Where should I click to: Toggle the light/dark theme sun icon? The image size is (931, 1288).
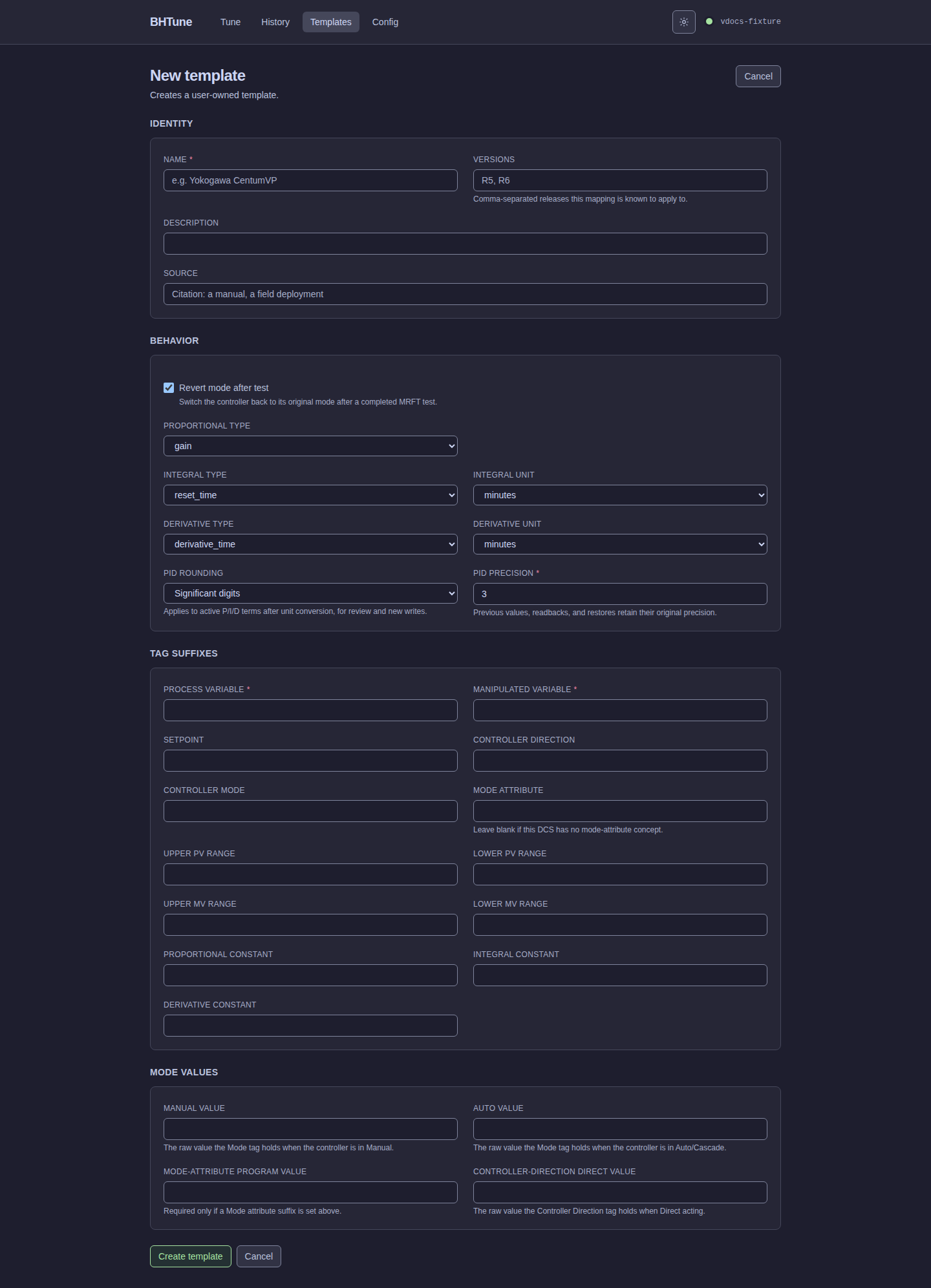click(x=683, y=22)
